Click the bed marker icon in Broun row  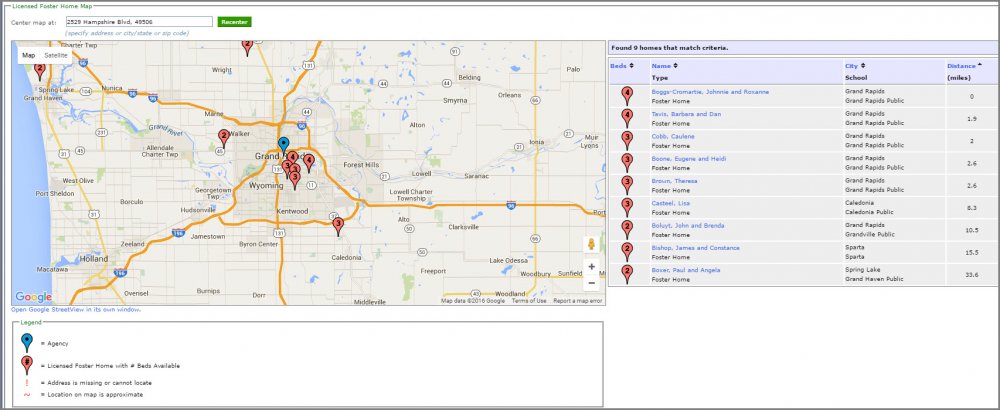[x=627, y=185]
